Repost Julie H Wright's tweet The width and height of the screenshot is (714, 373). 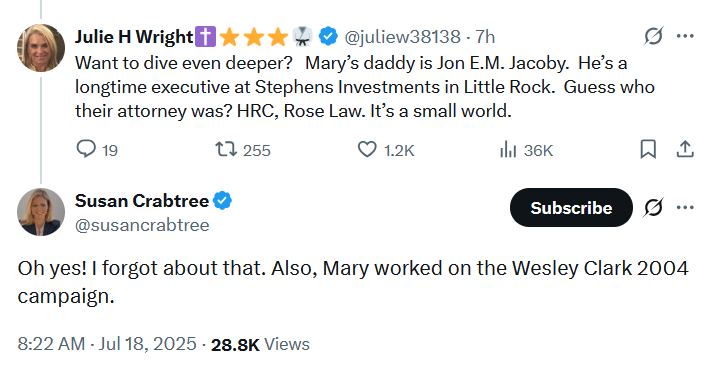[x=243, y=149]
